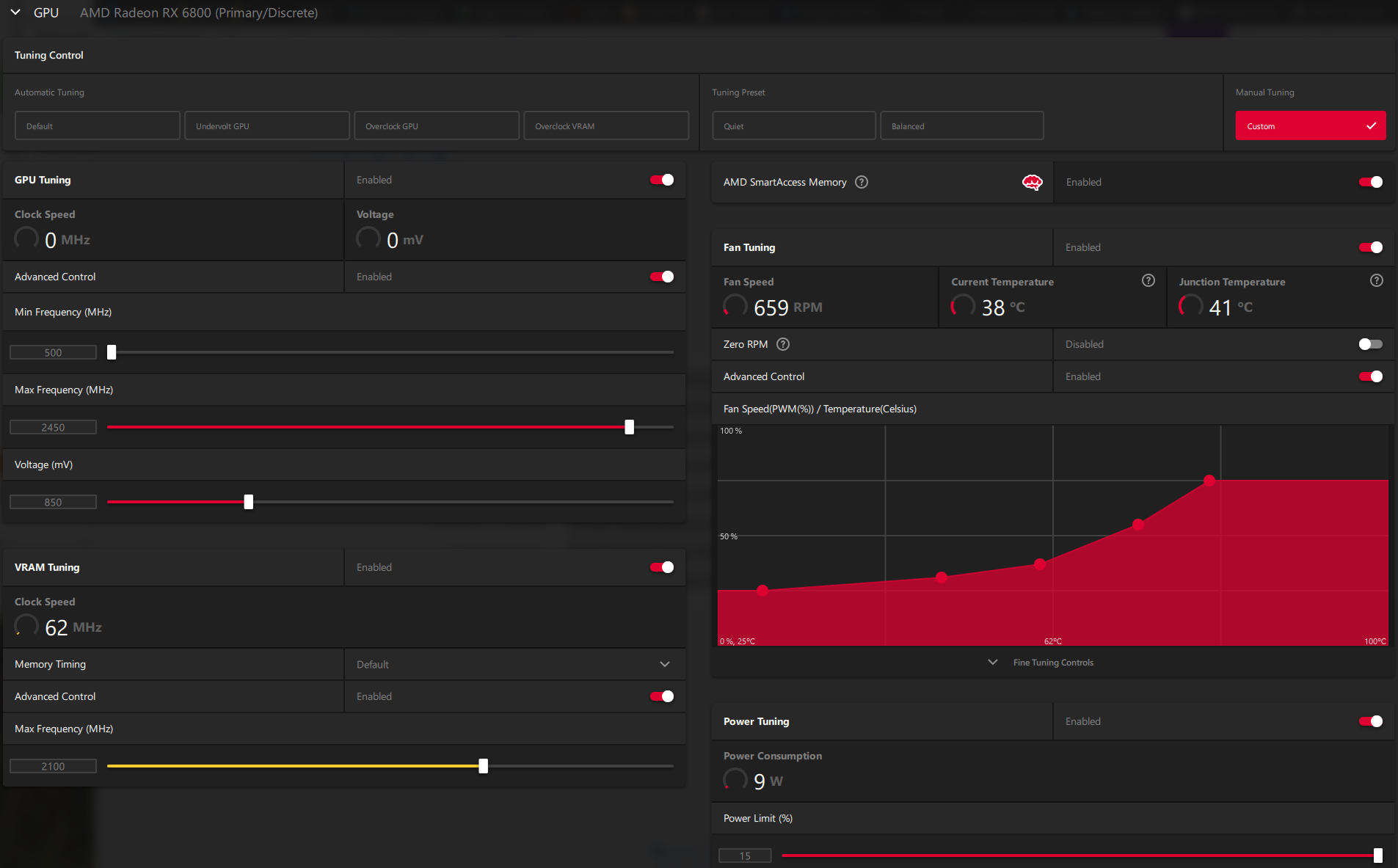Enable the Zero RPM toggle

click(x=1370, y=344)
